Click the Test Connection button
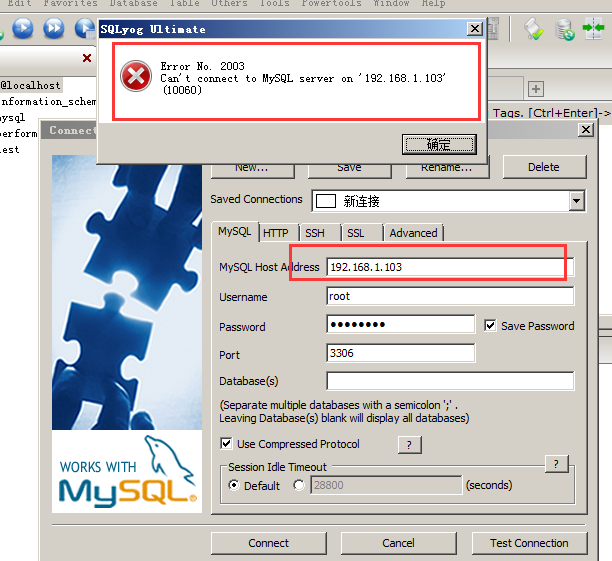 (529, 543)
